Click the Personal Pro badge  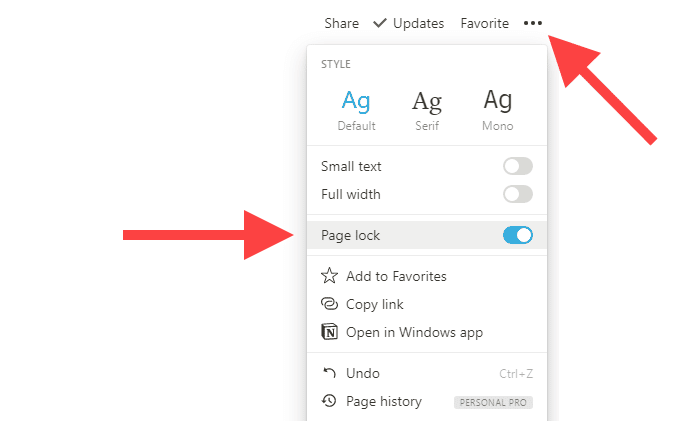[x=493, y=402]
